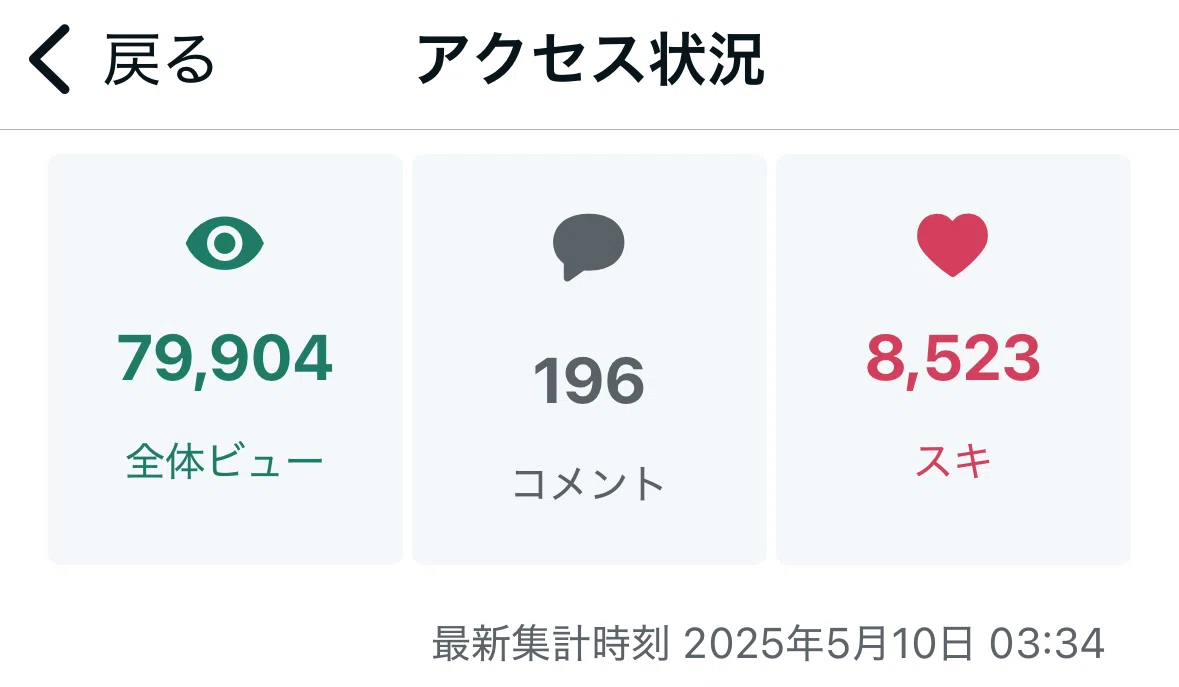
Task: Click the スキ label
Action: pyautogui.click(x=953, y=461)
